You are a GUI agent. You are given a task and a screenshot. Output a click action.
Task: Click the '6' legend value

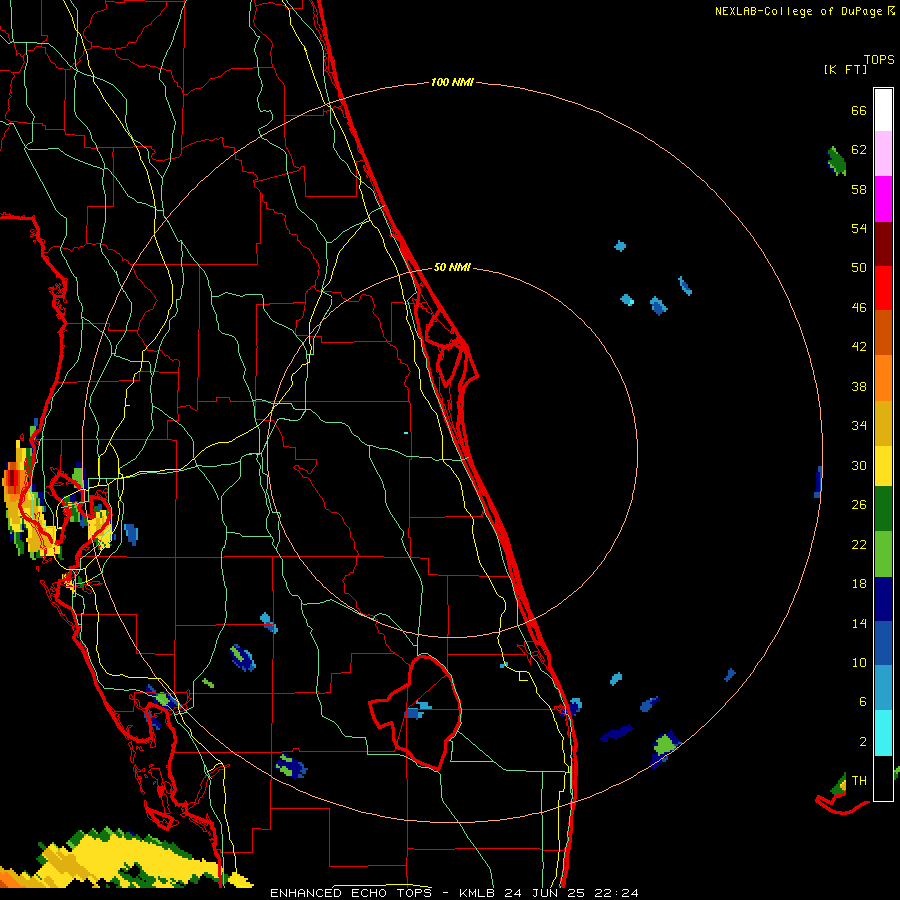pyautogui.click(x=863, y=702)
